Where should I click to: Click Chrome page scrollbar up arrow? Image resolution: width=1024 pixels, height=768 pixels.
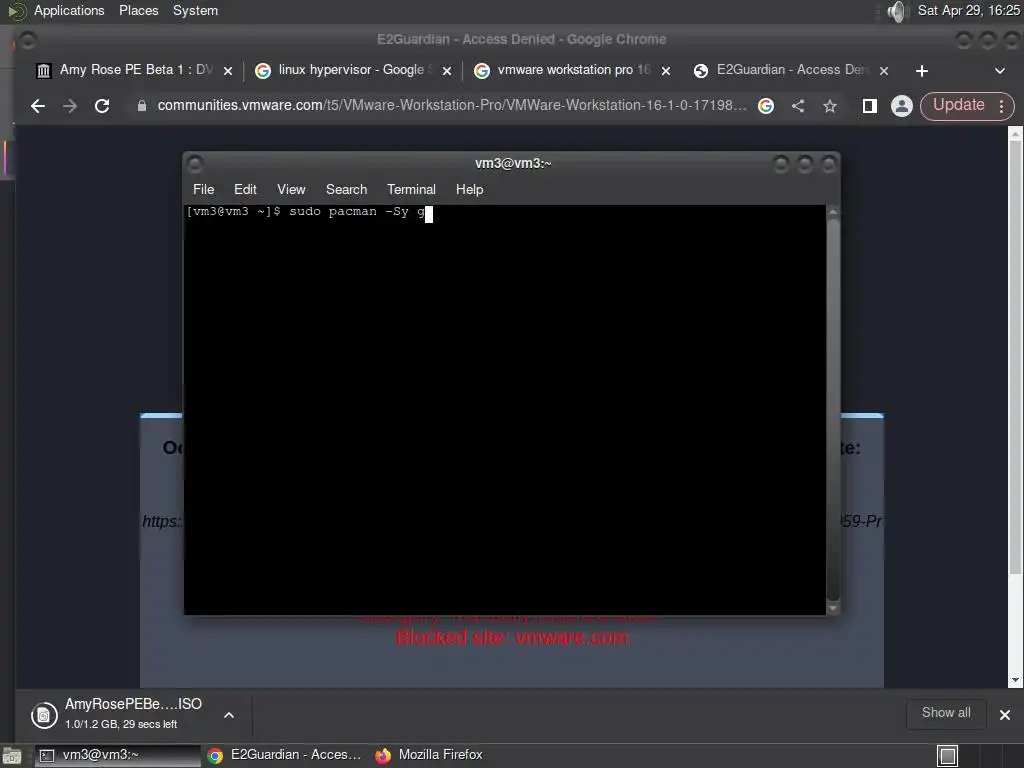click(1015, 135)
